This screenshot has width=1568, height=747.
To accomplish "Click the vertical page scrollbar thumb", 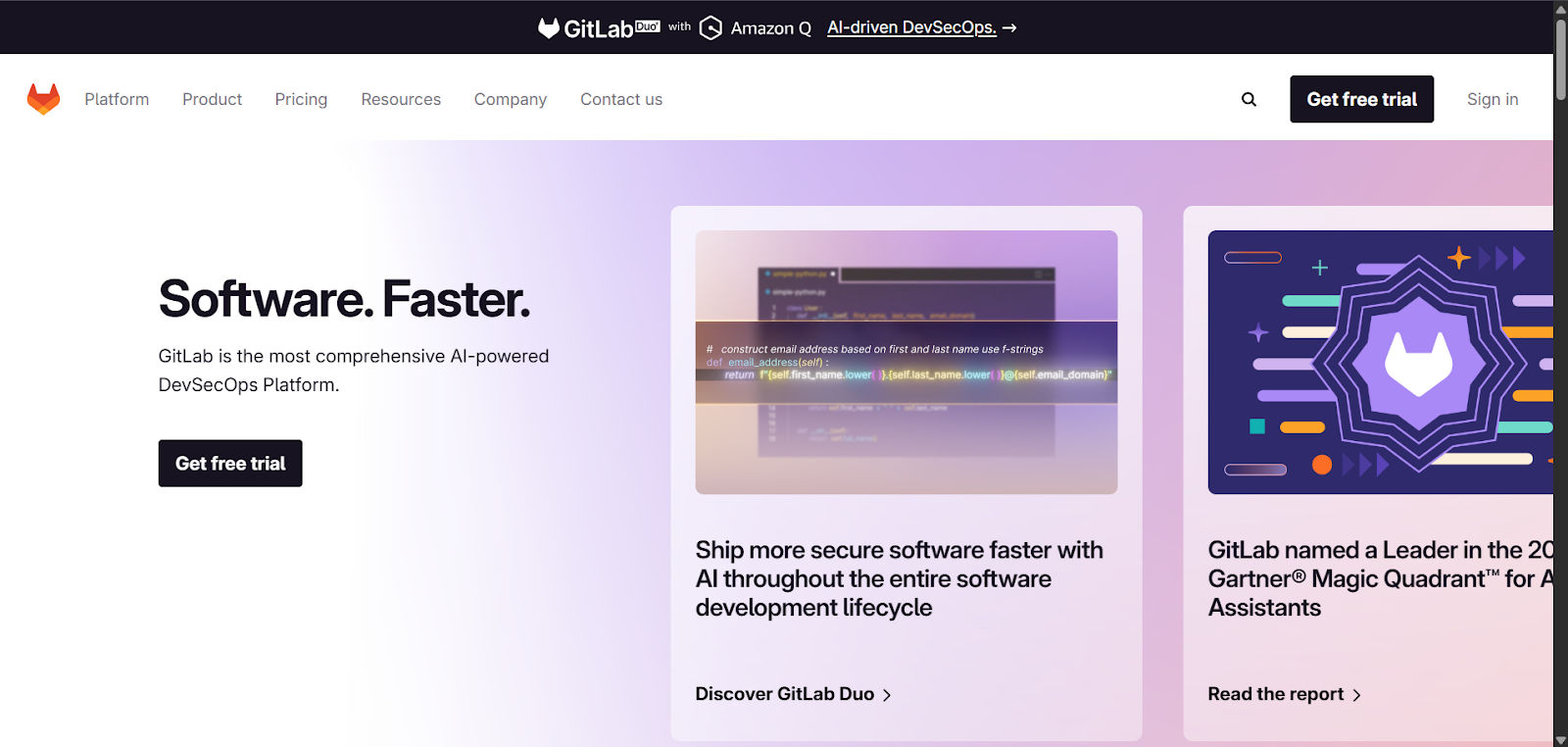I will tap(1560, 59).
